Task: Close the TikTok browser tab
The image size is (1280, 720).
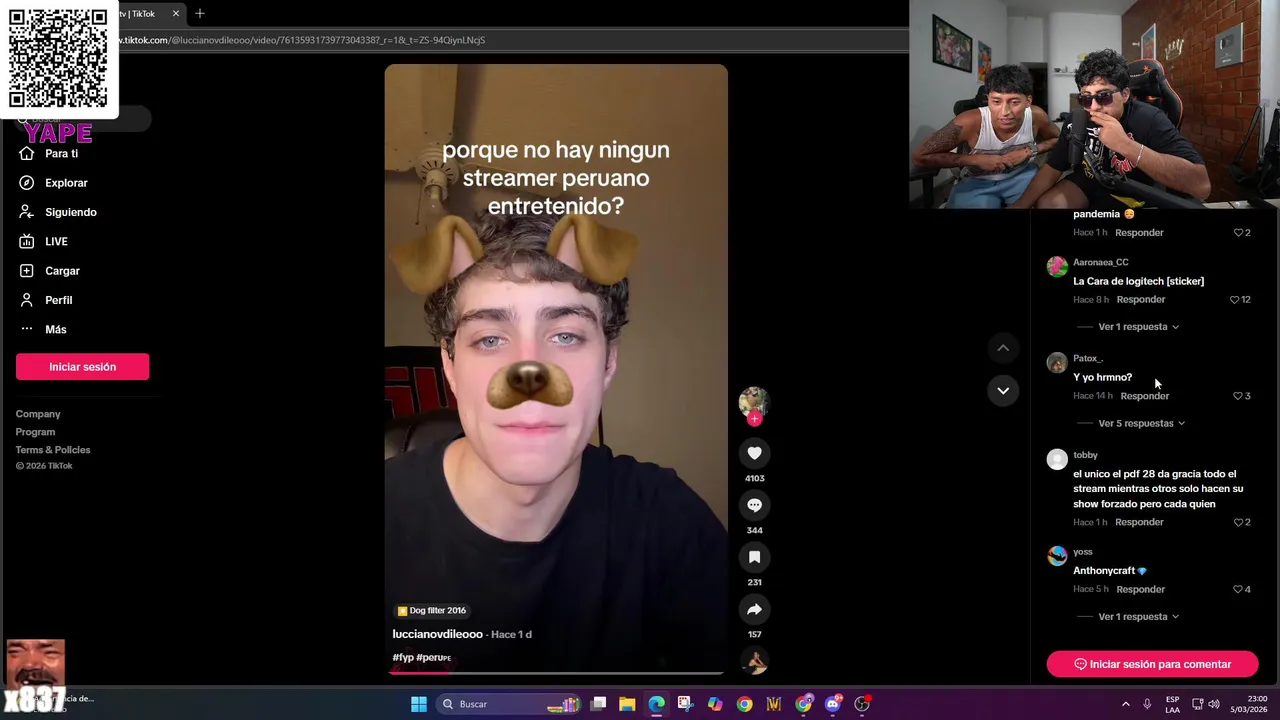Action: click(x=176, y=14)
